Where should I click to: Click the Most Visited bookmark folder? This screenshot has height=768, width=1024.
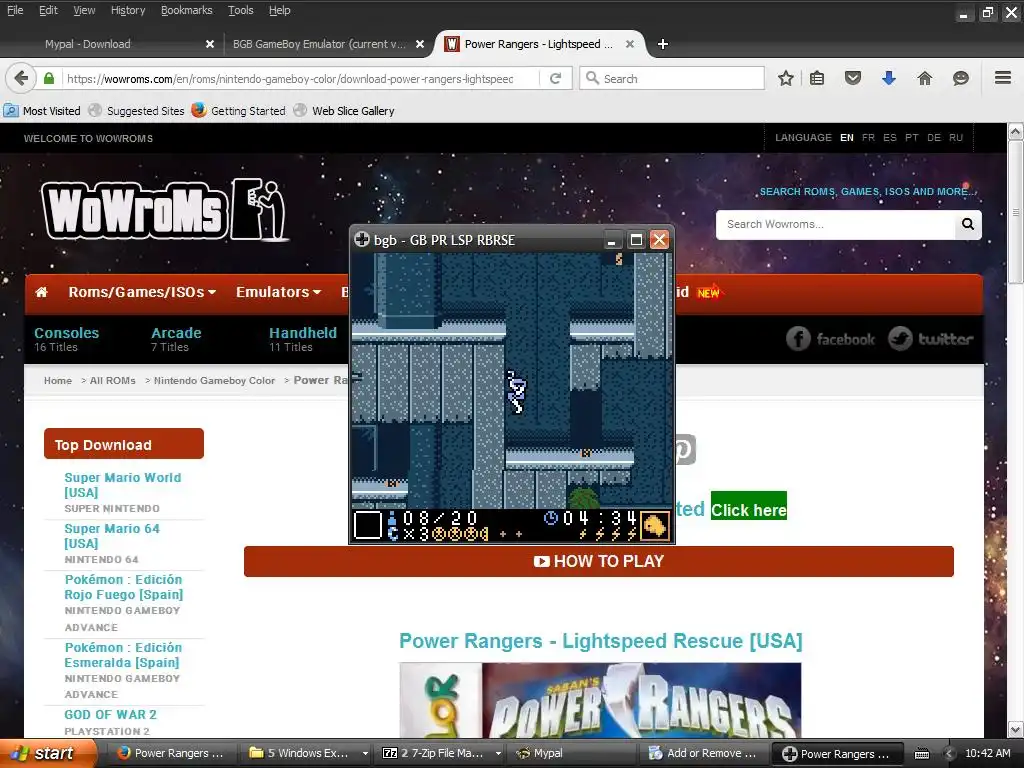(42, 111)
